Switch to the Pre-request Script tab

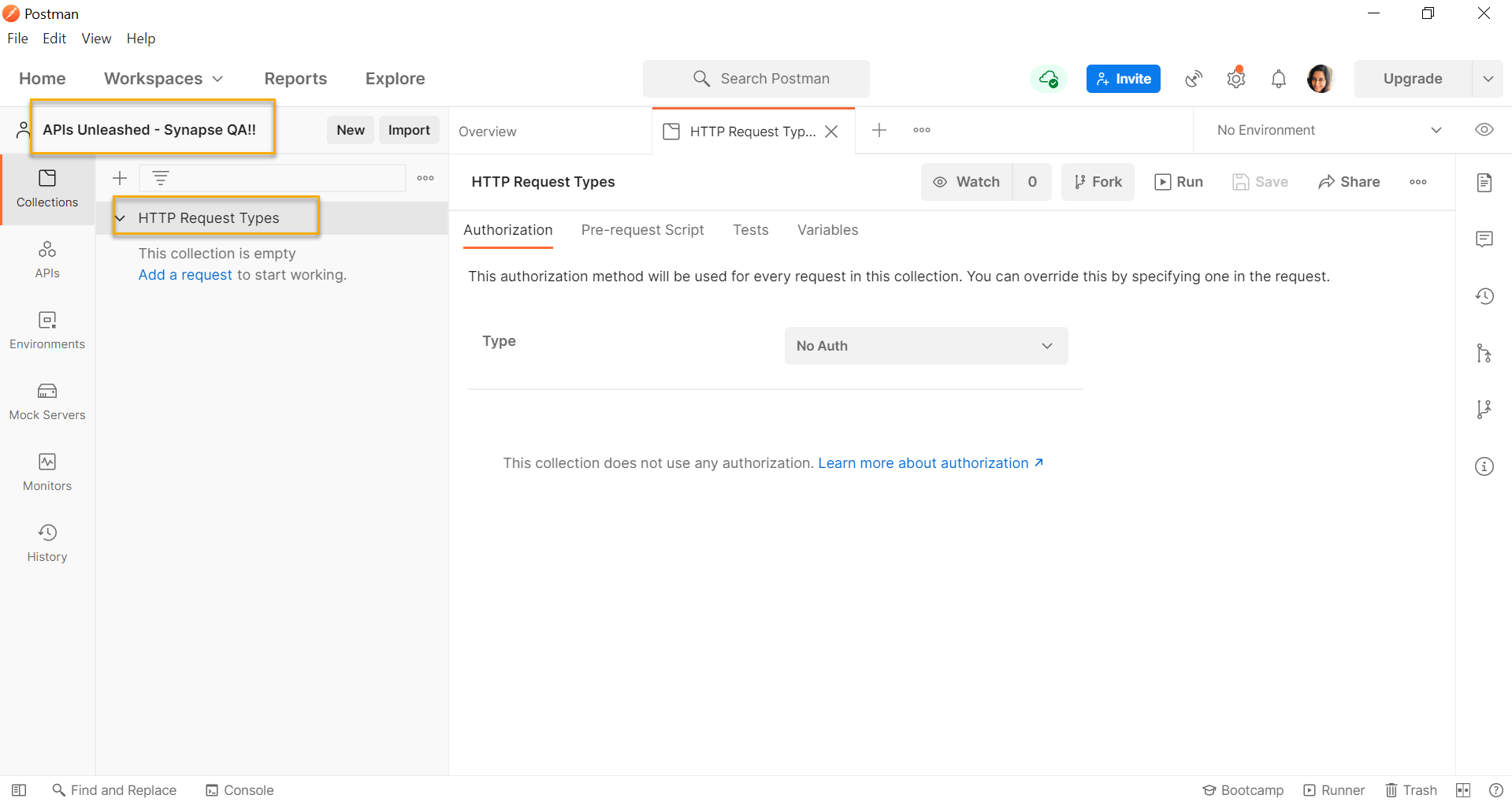tap(642, 230)
